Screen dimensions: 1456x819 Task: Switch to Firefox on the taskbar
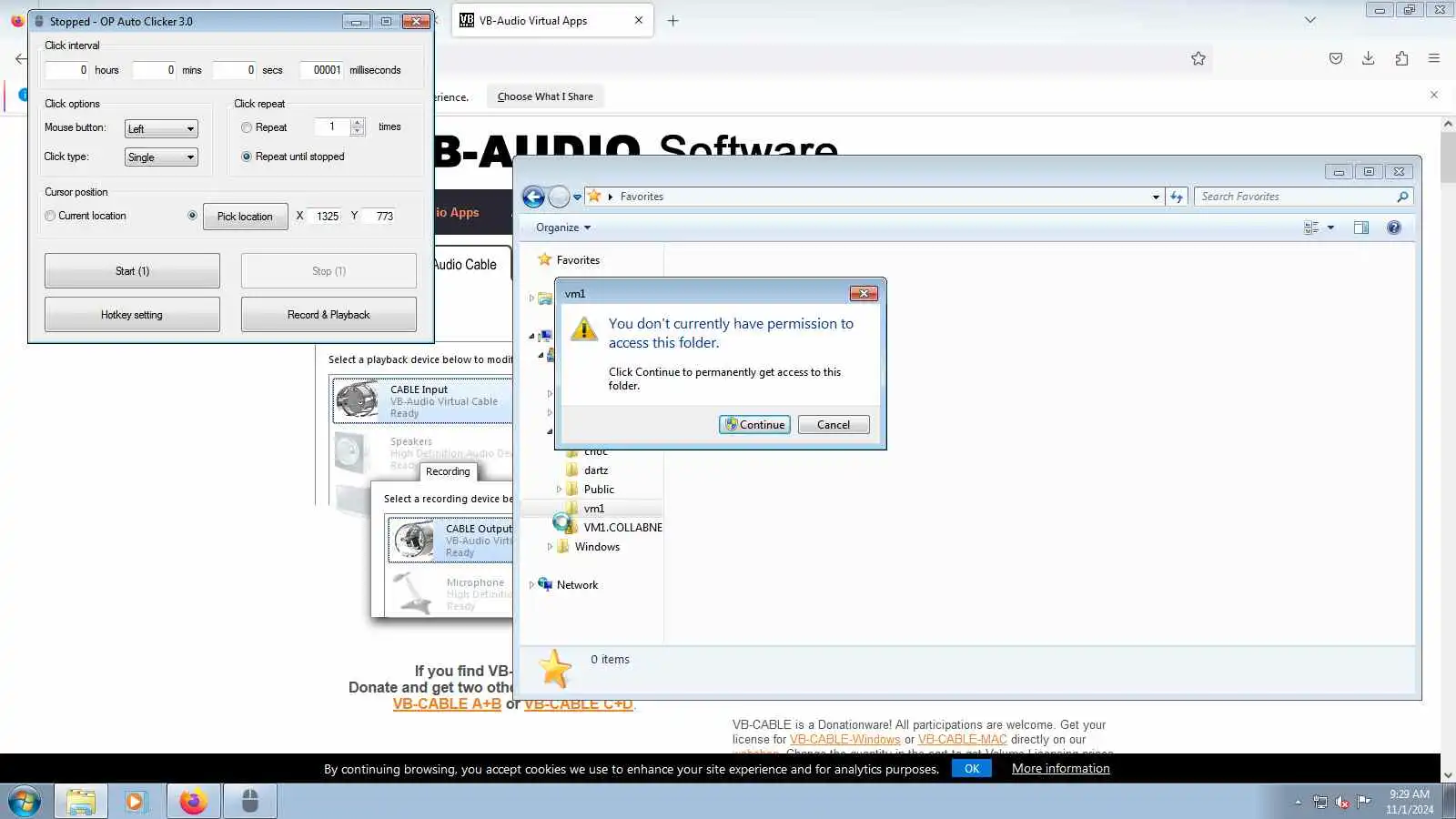coord(193,802)
